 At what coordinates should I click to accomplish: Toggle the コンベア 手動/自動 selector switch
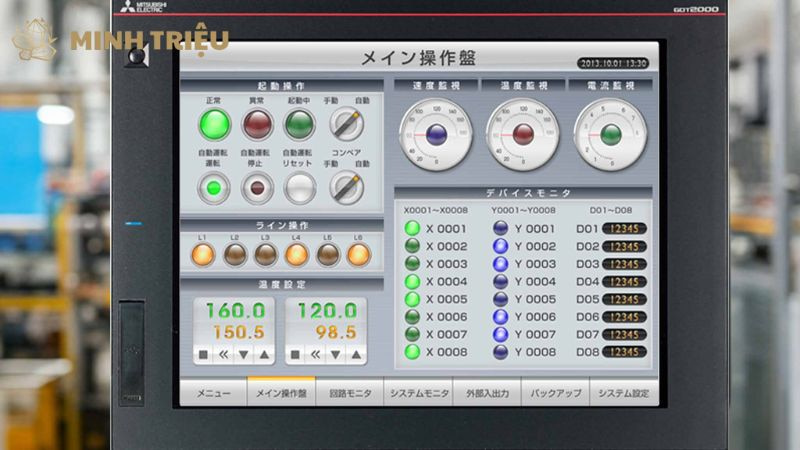click(x=346, y=187)
